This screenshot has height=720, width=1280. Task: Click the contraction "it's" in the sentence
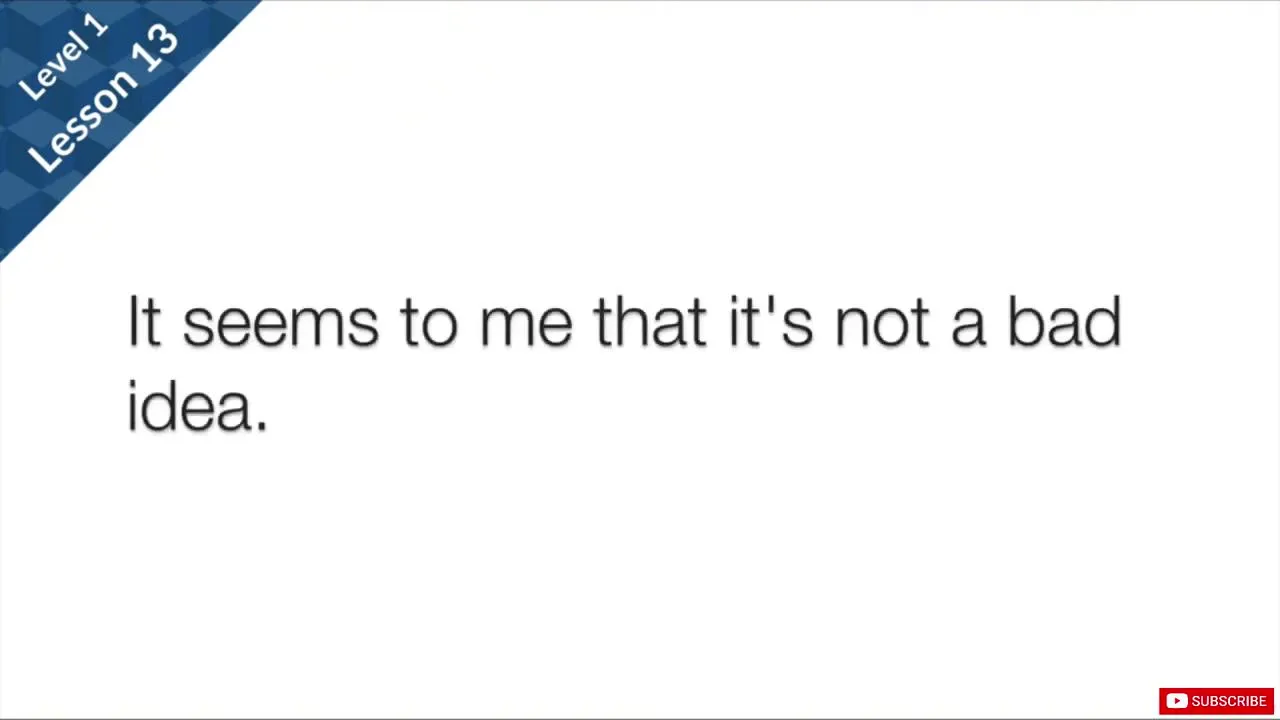tap(770, 322)
